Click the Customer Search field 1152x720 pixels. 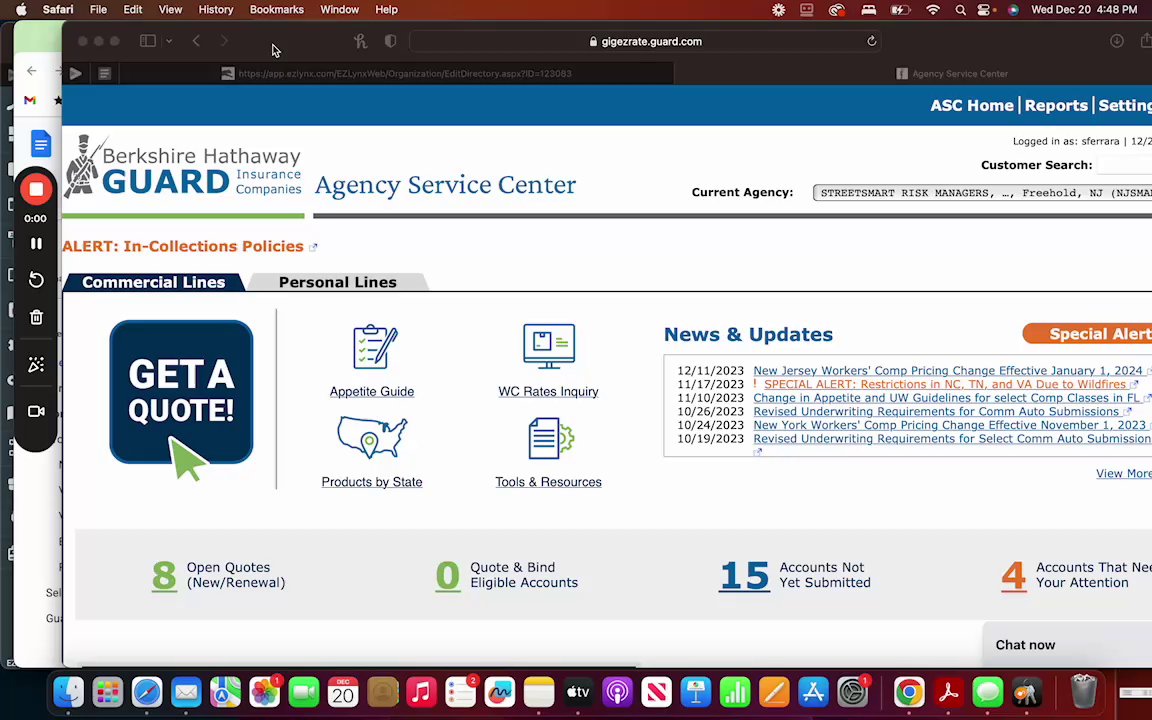tap(1125, 165)
